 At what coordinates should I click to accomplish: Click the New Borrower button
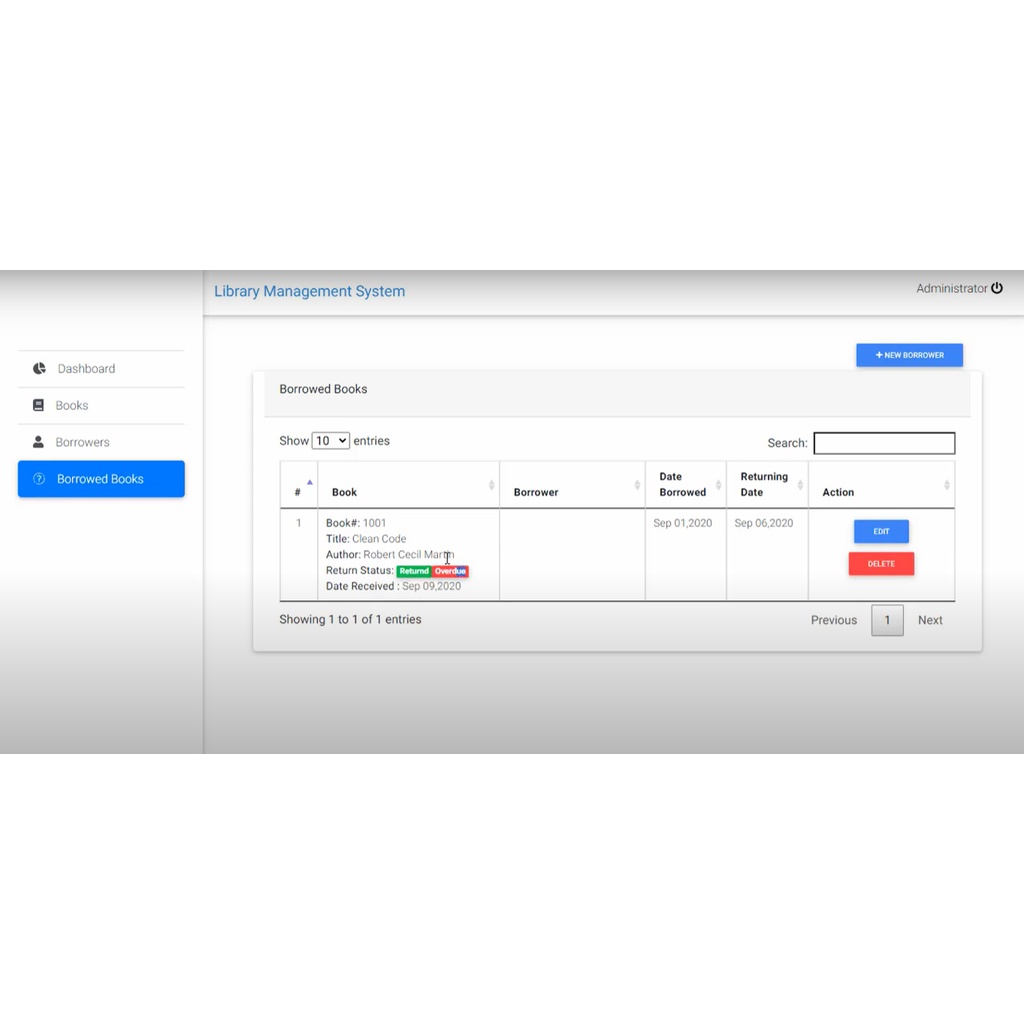909,355
